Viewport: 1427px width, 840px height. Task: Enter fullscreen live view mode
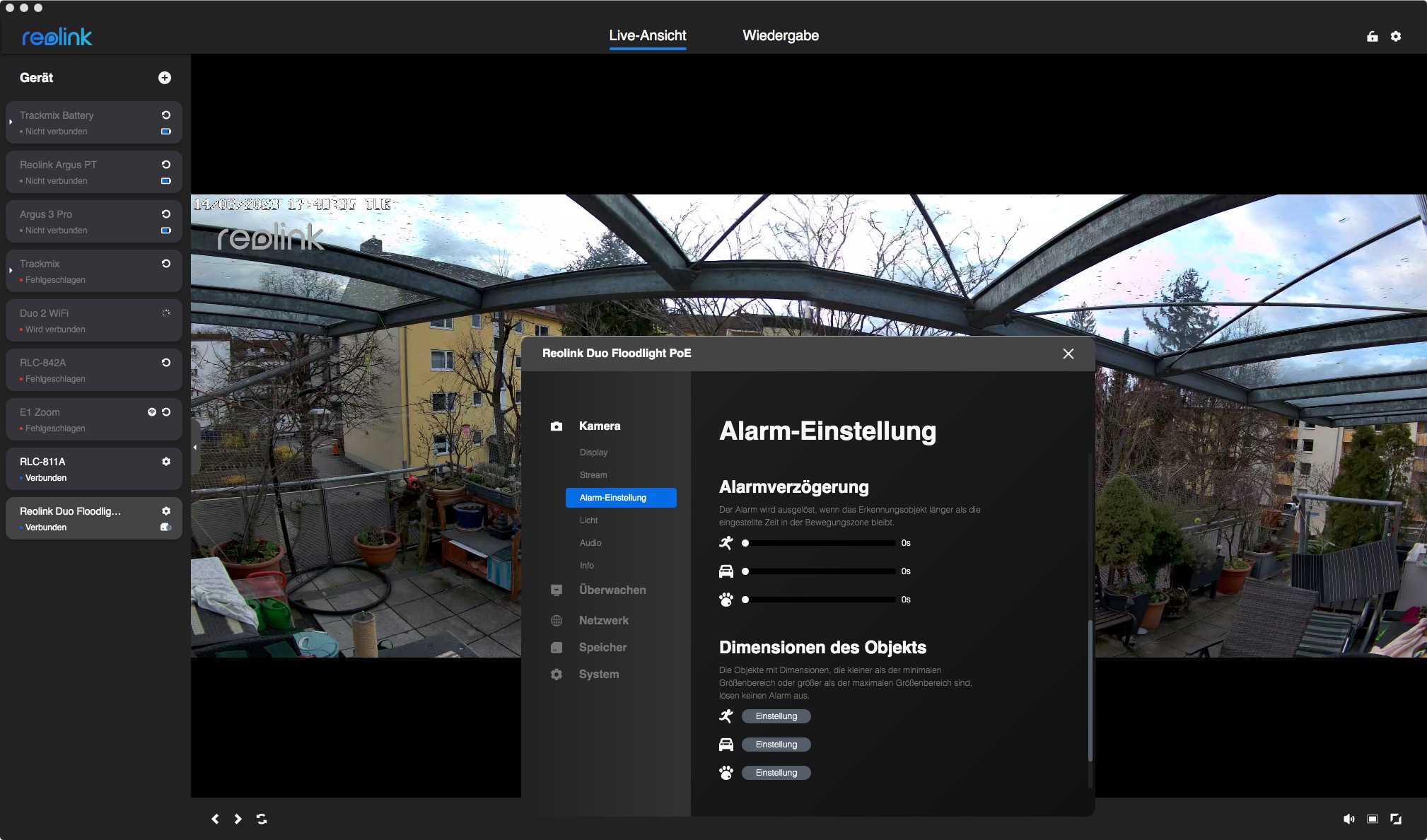(1396, 819)
